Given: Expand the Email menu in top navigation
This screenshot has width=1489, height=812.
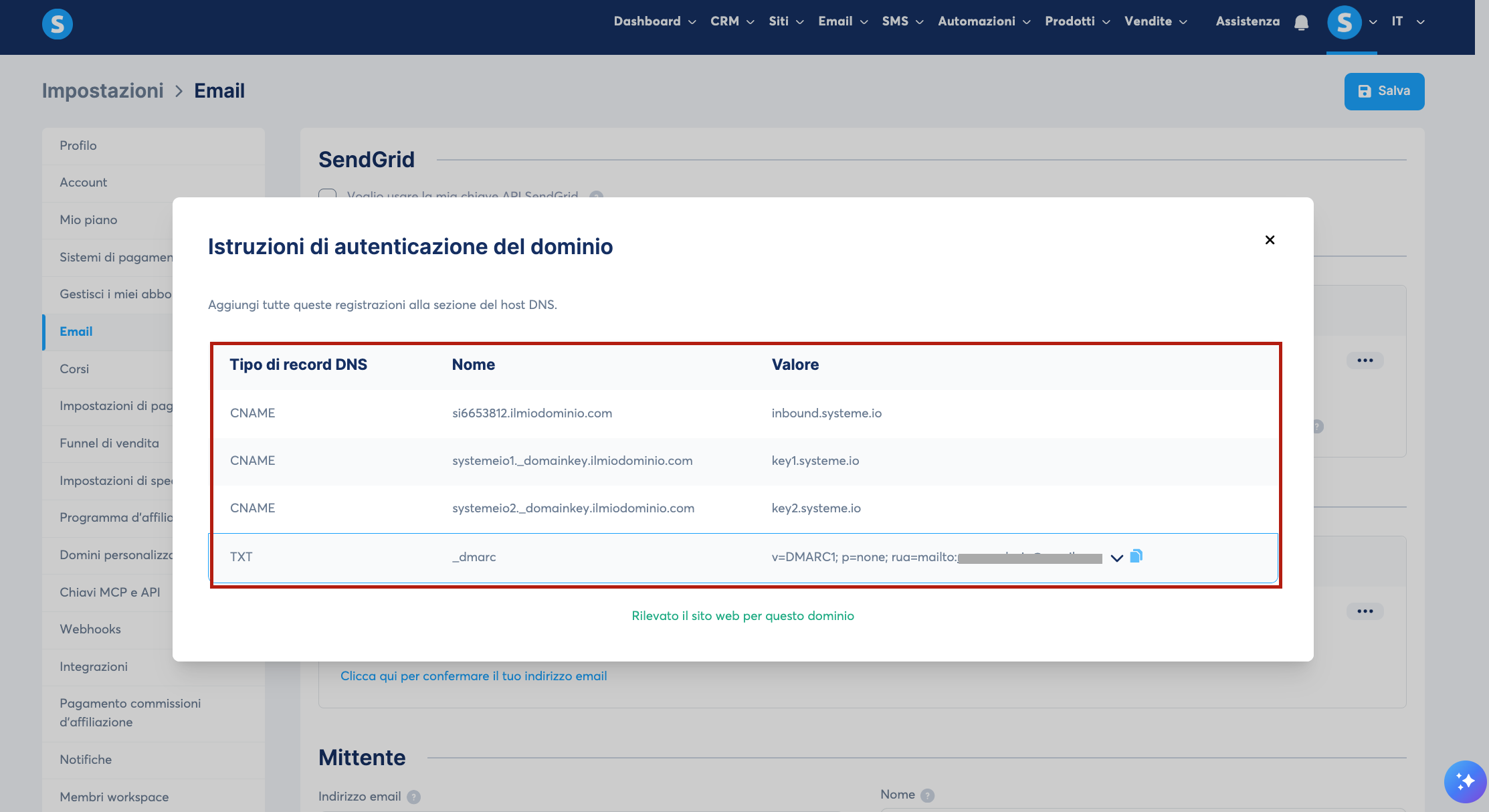Looking at the screenshot, I should point(843,21).
